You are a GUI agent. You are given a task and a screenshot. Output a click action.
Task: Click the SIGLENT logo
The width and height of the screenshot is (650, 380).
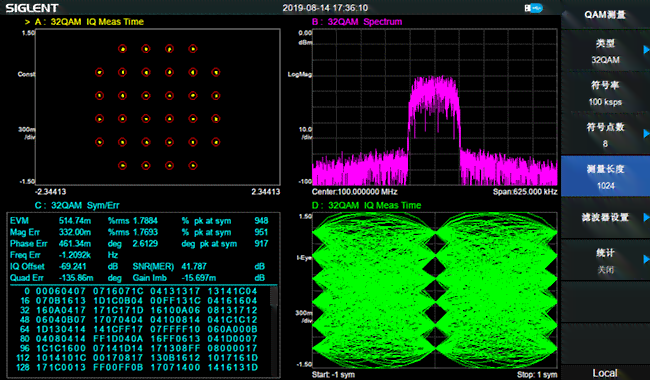[x=32, y=8]
